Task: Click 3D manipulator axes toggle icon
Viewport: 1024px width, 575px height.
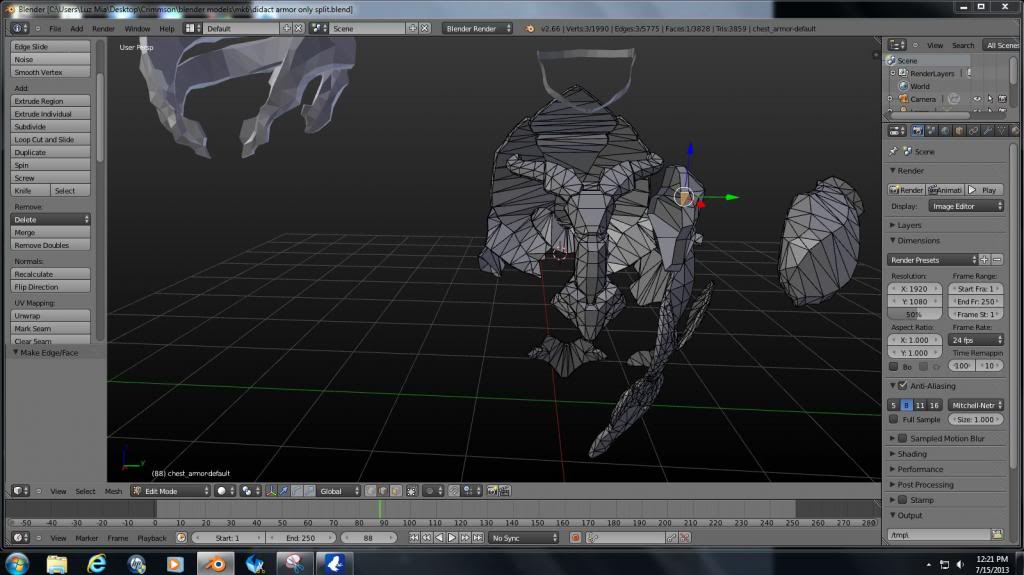Action: pyautogui.click(x=271, y=491)
